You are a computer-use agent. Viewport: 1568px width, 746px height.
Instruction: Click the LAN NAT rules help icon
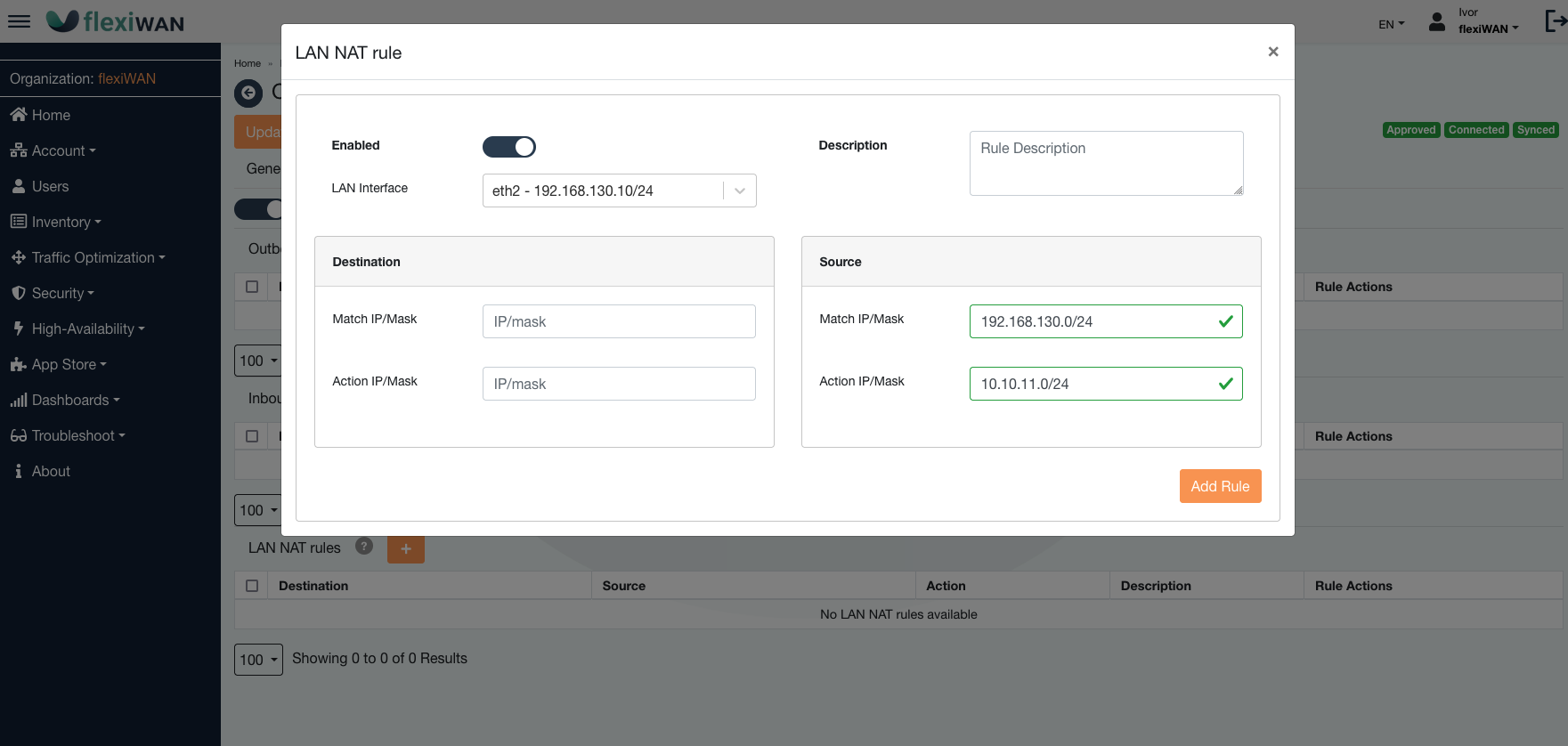coord(363,547)
